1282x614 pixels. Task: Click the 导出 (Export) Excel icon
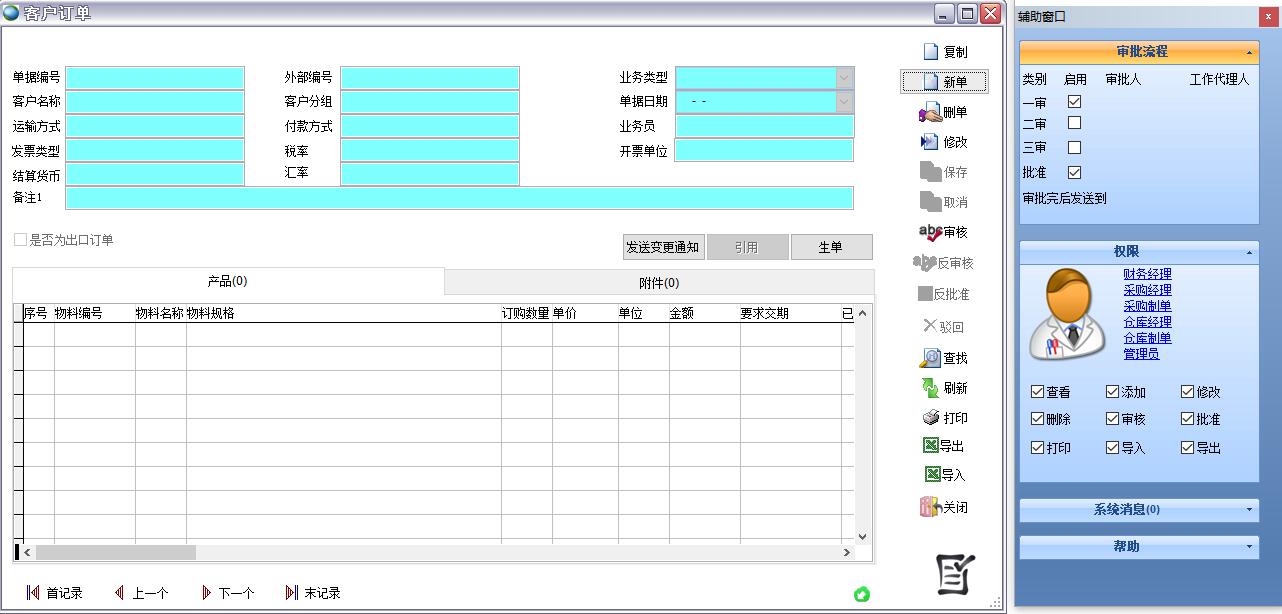[x=931, y=446]
